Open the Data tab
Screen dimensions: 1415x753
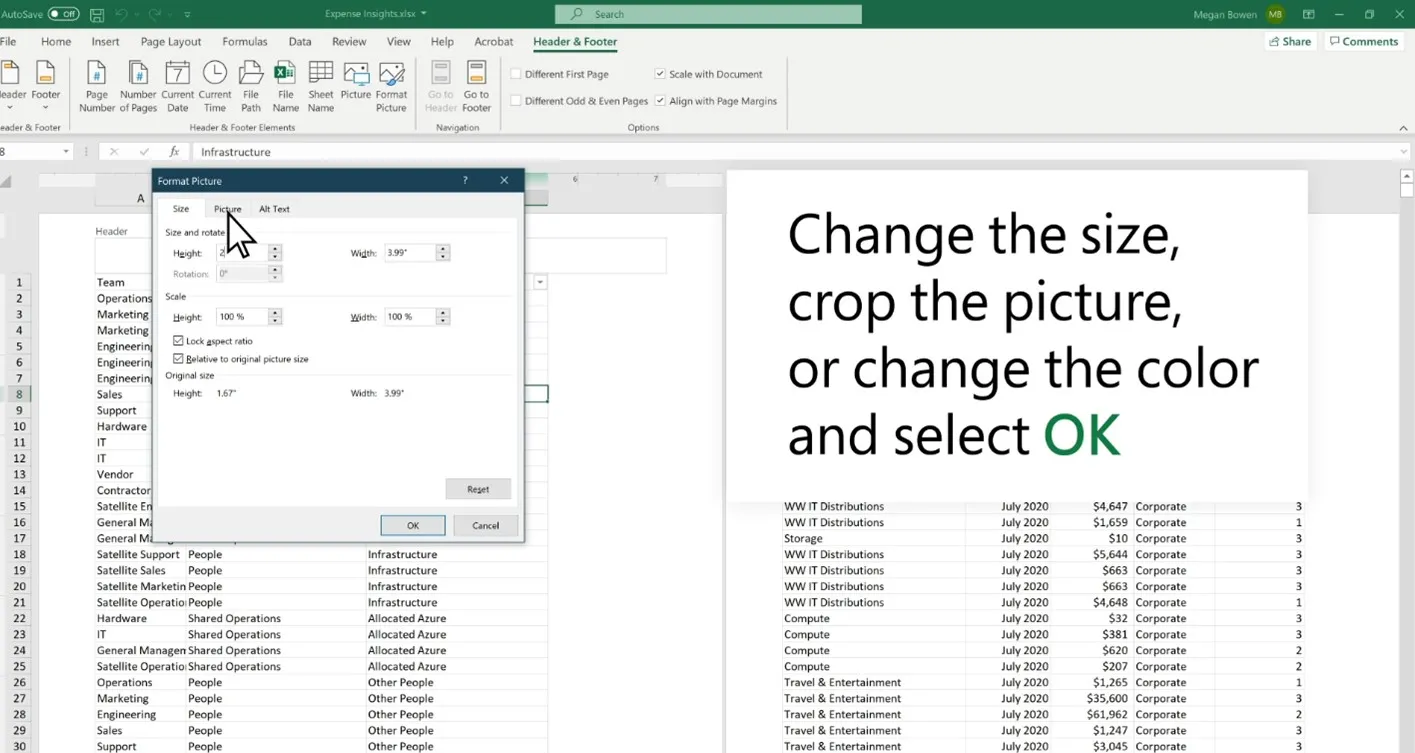pyautogui.click(x=300, y=42)
